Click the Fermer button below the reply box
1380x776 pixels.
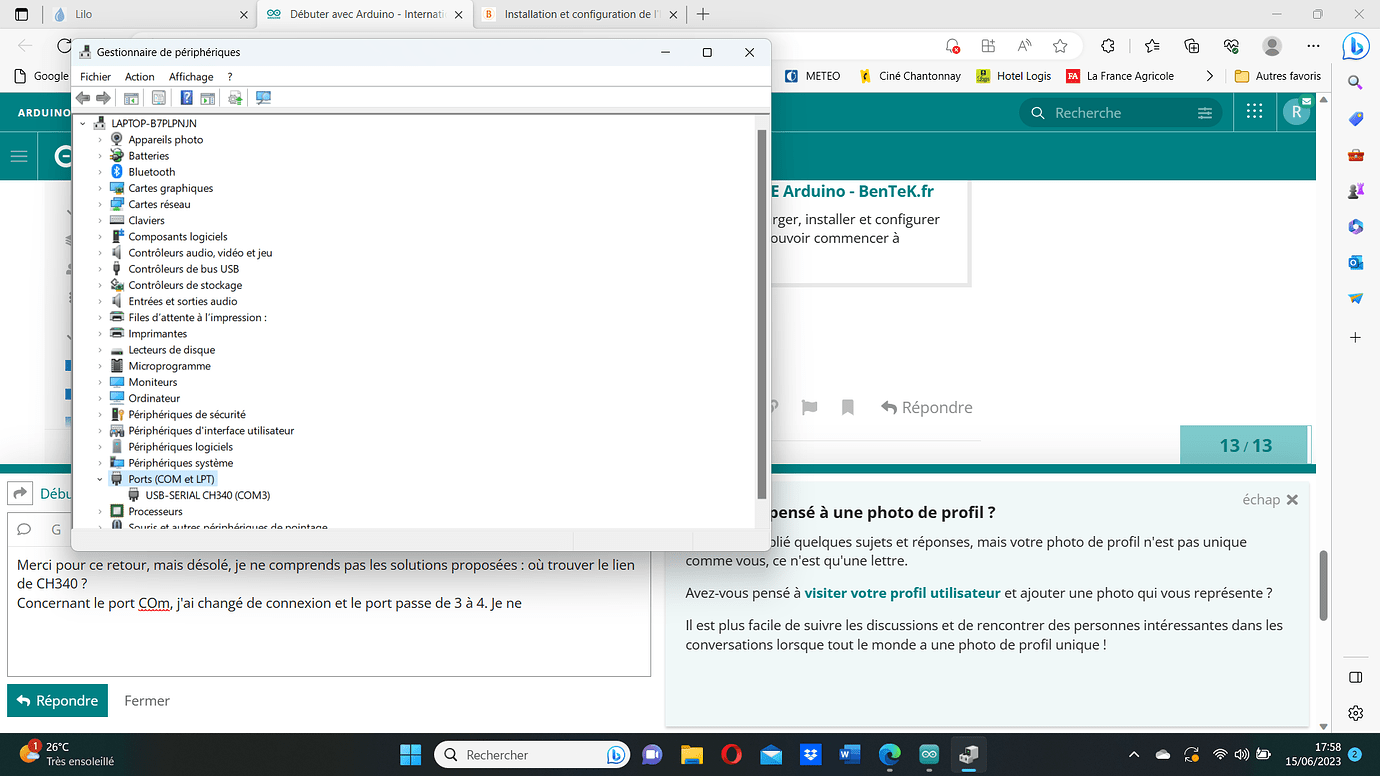click(x=146, y=700)
